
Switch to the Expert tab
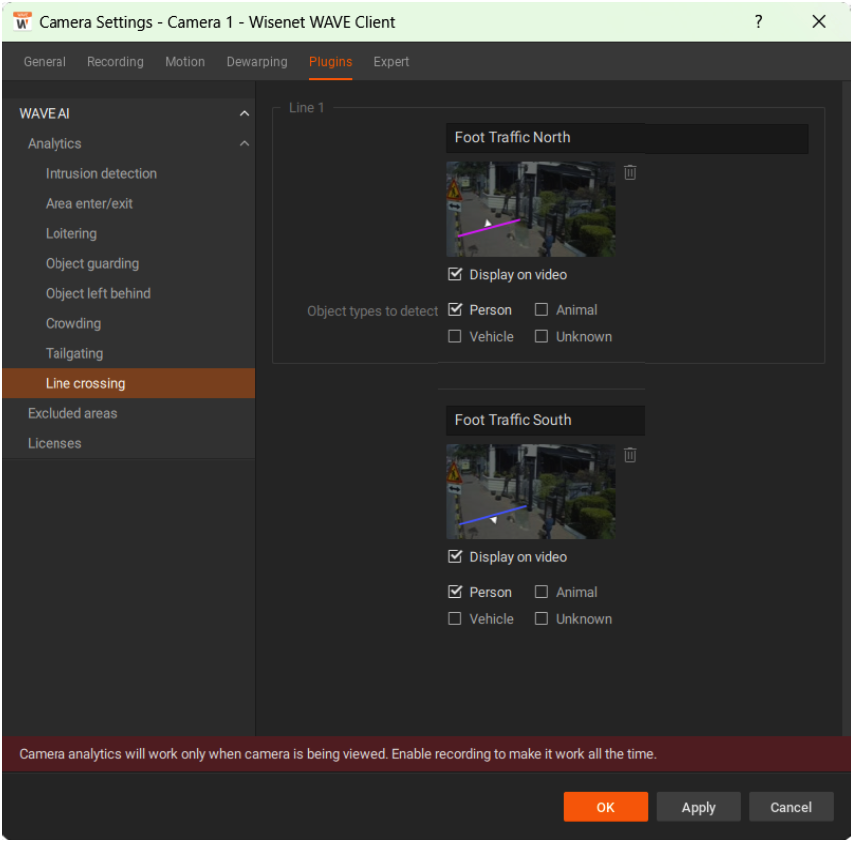[x=391, y=61]
